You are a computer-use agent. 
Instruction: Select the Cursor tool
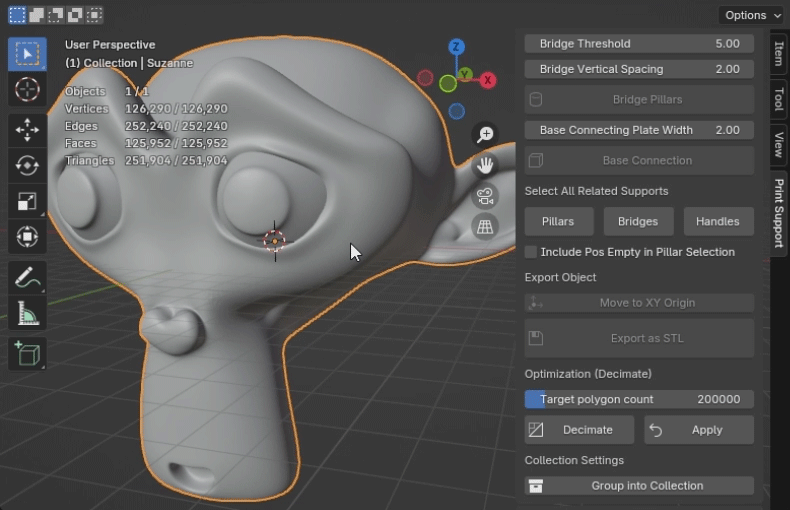pos(27,90)
